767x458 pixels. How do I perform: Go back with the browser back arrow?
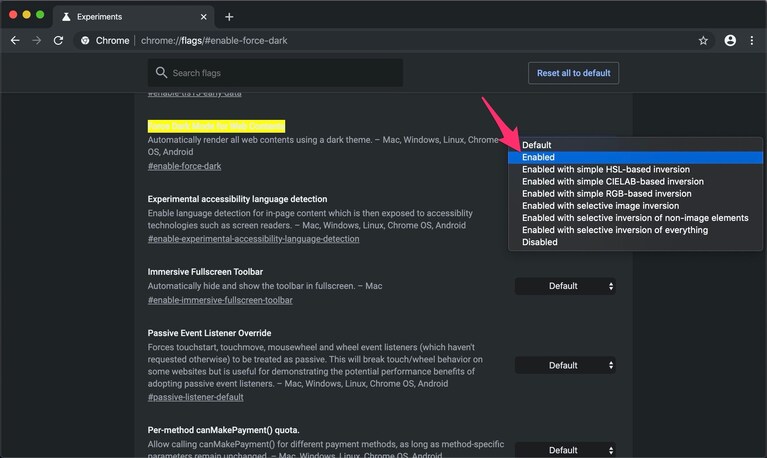click(15, 41)
